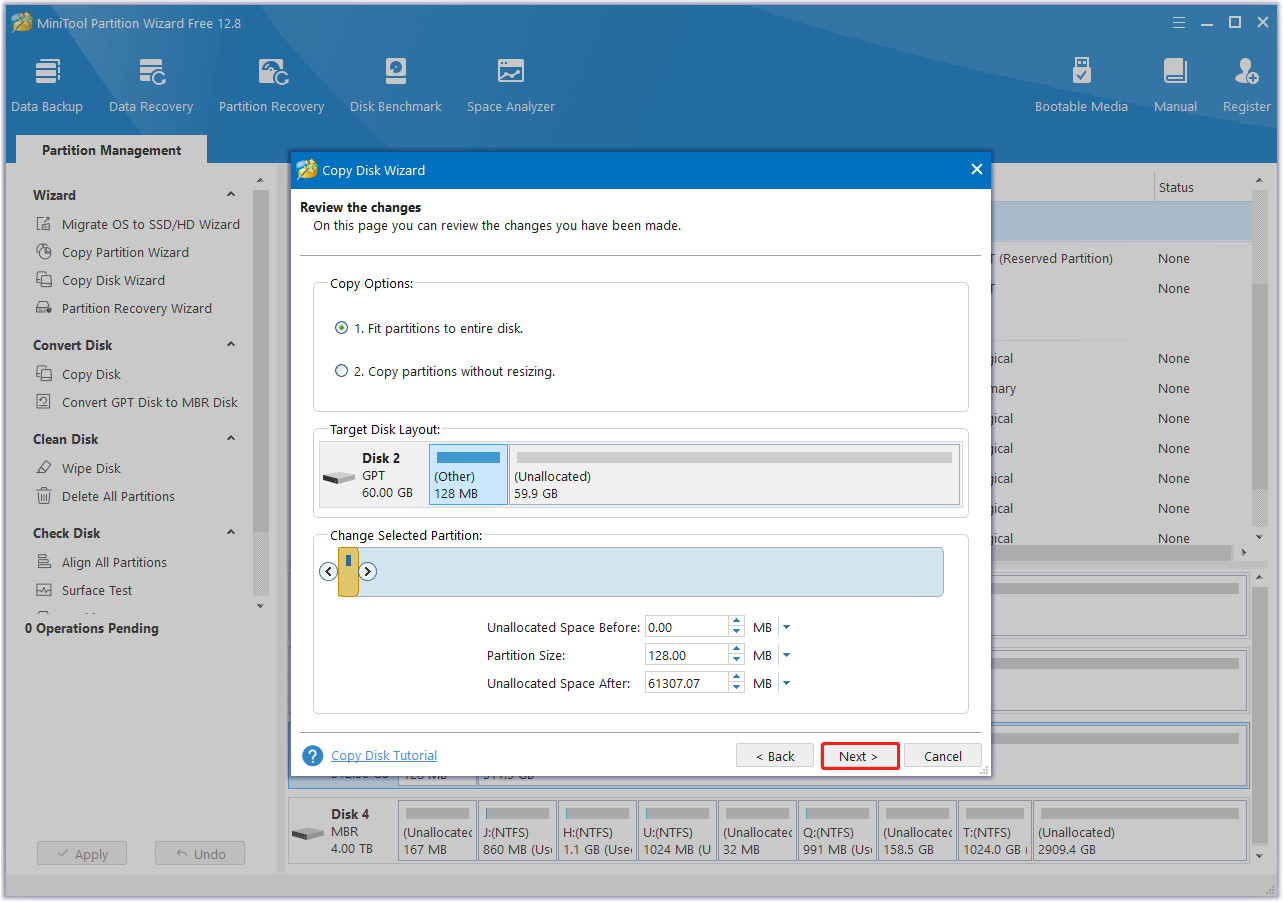Increase Unallocated Space Before value
Viewport: 1283px width, 902px height.
737,622
